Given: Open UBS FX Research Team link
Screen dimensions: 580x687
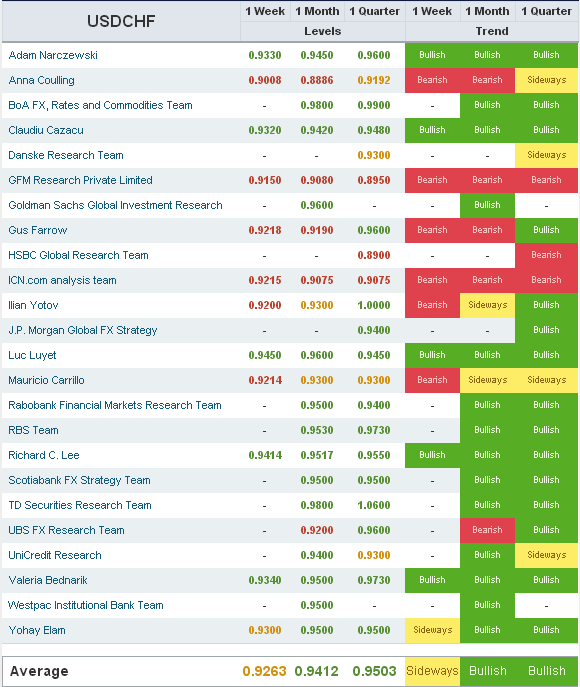Looking at the screenshot, I should (66, 530).
